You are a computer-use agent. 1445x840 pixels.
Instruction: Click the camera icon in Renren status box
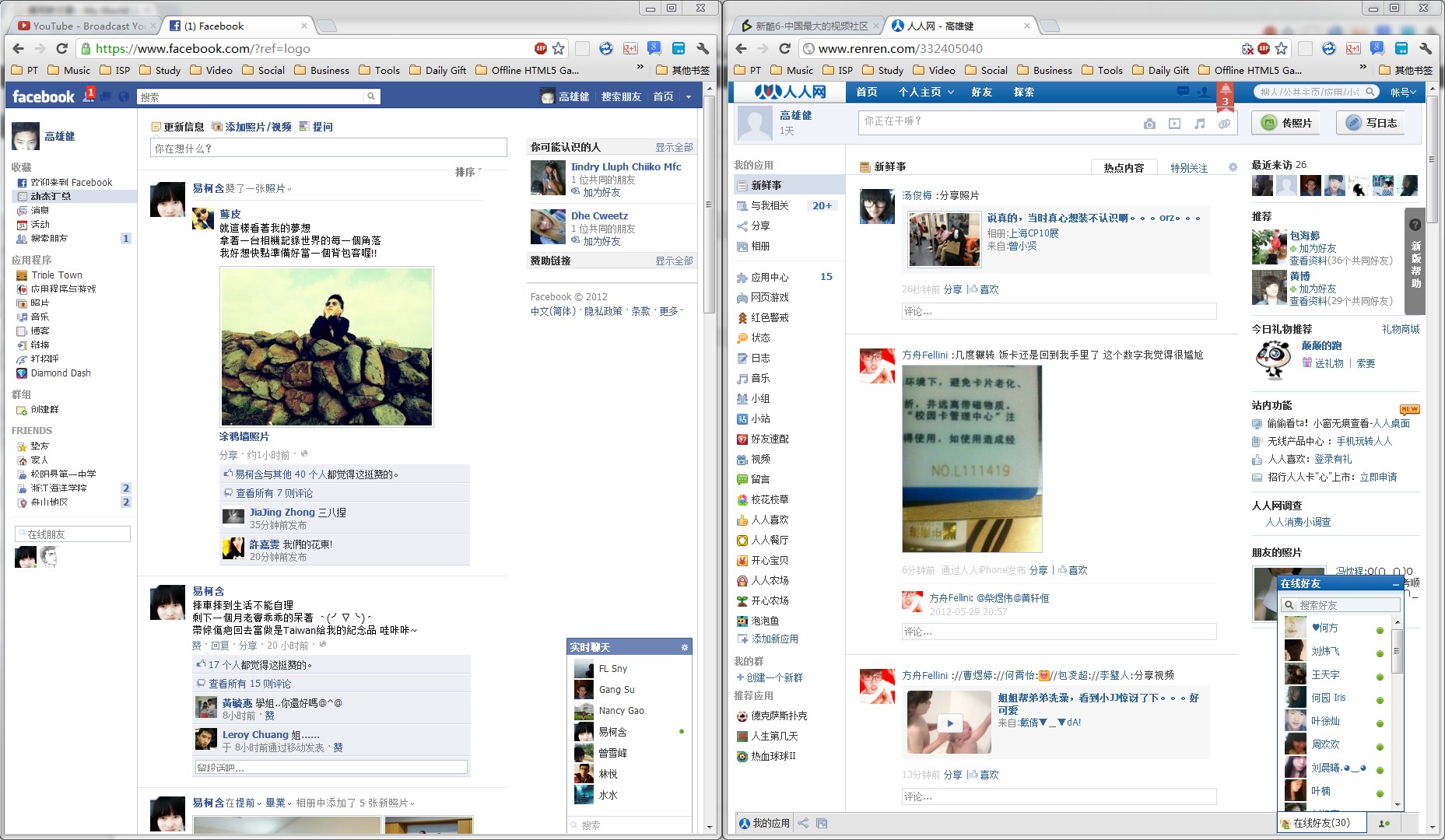click(x=1149, y=124)
